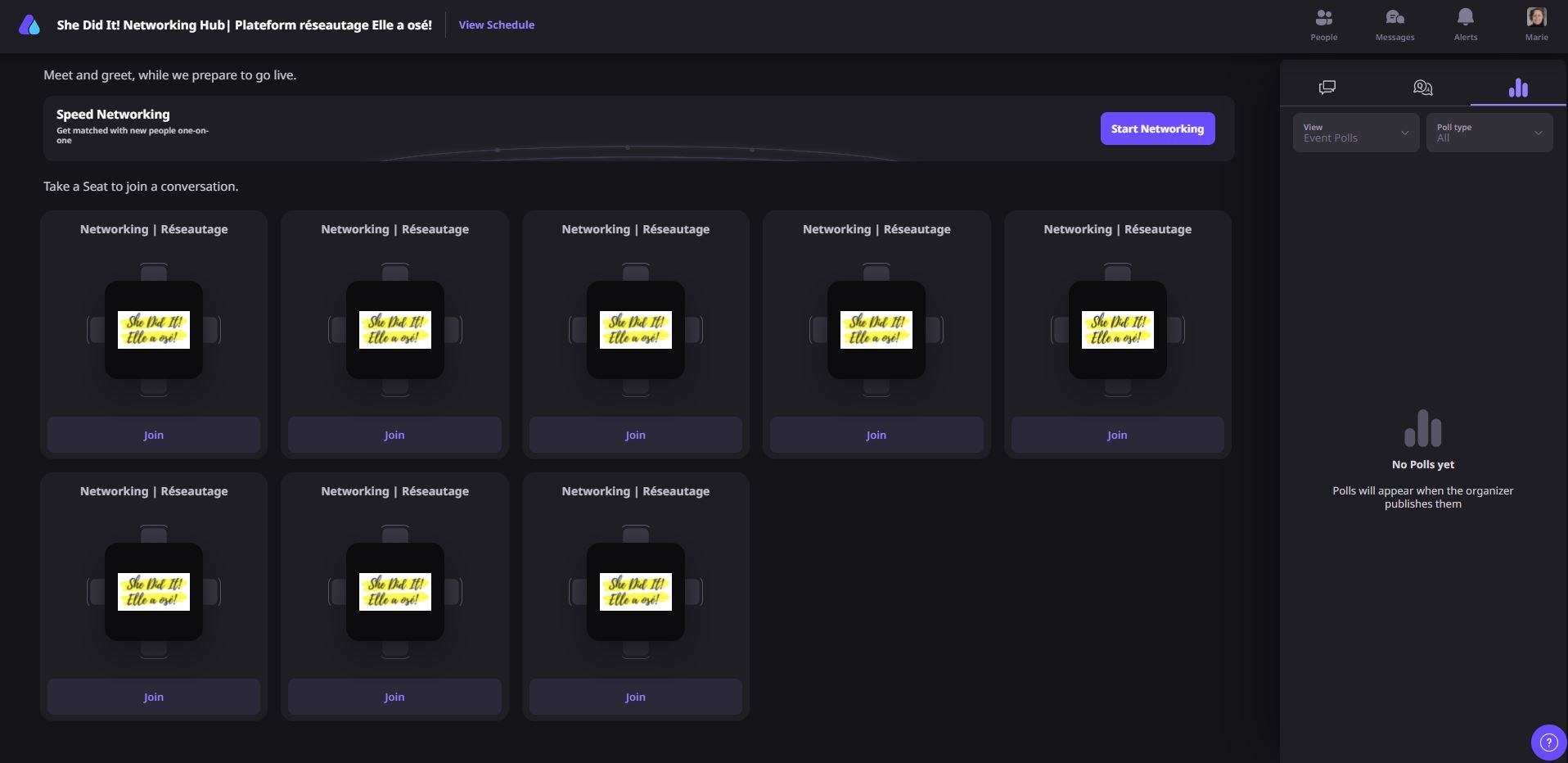
Task: Select the Polls tab icon
Action: tap(1518, 88)
